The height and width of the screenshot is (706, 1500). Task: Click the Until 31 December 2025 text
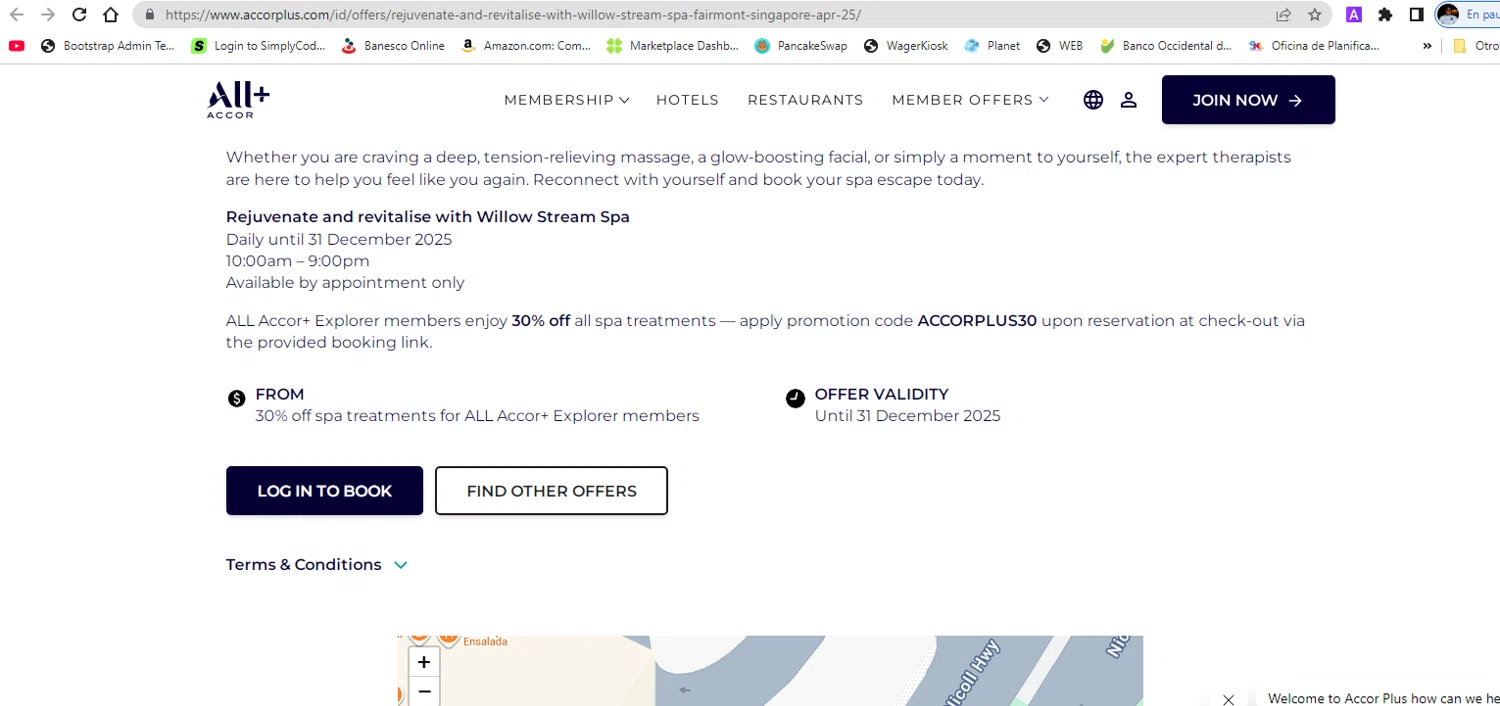click(x=907, y=416)
